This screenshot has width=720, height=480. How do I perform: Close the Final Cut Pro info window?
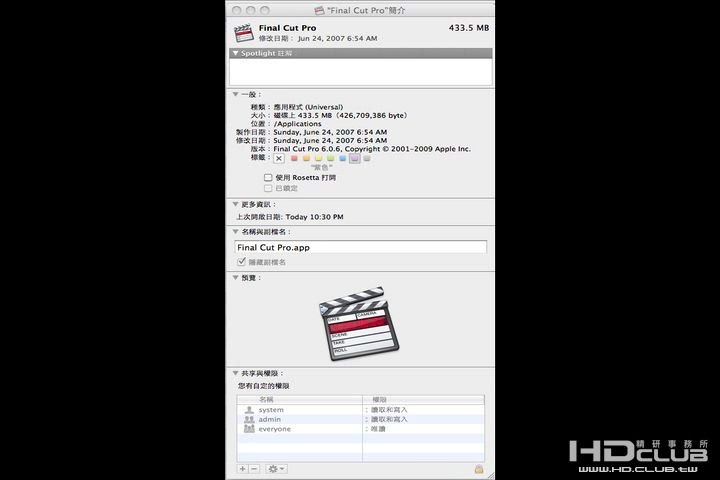pos(236,10)
